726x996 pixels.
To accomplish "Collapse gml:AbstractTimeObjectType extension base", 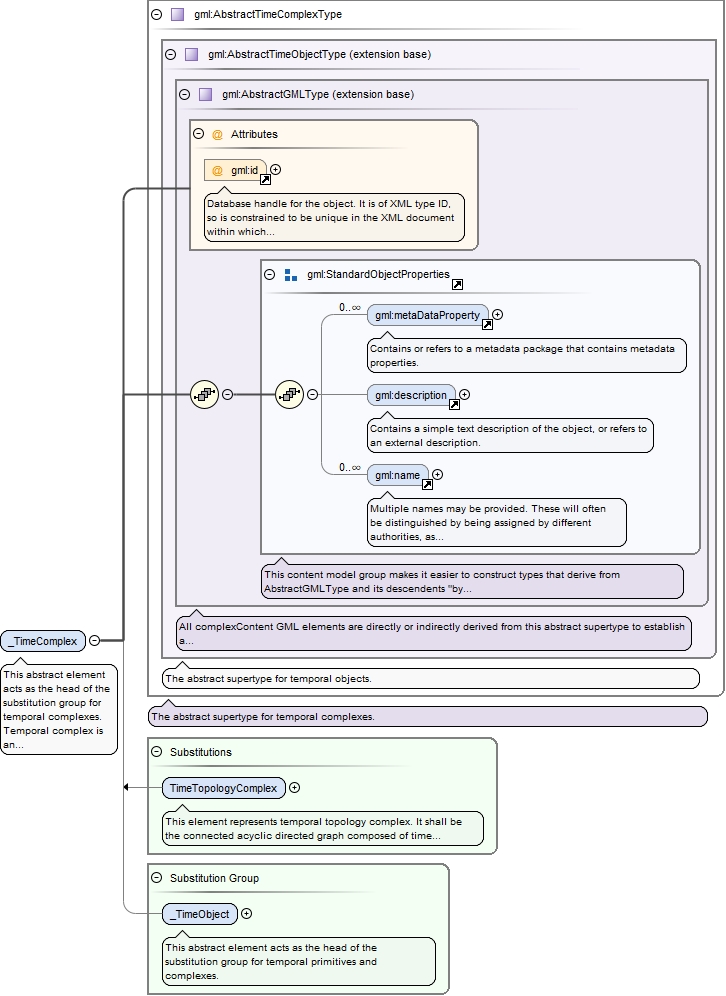I will [x=170, y=54].
